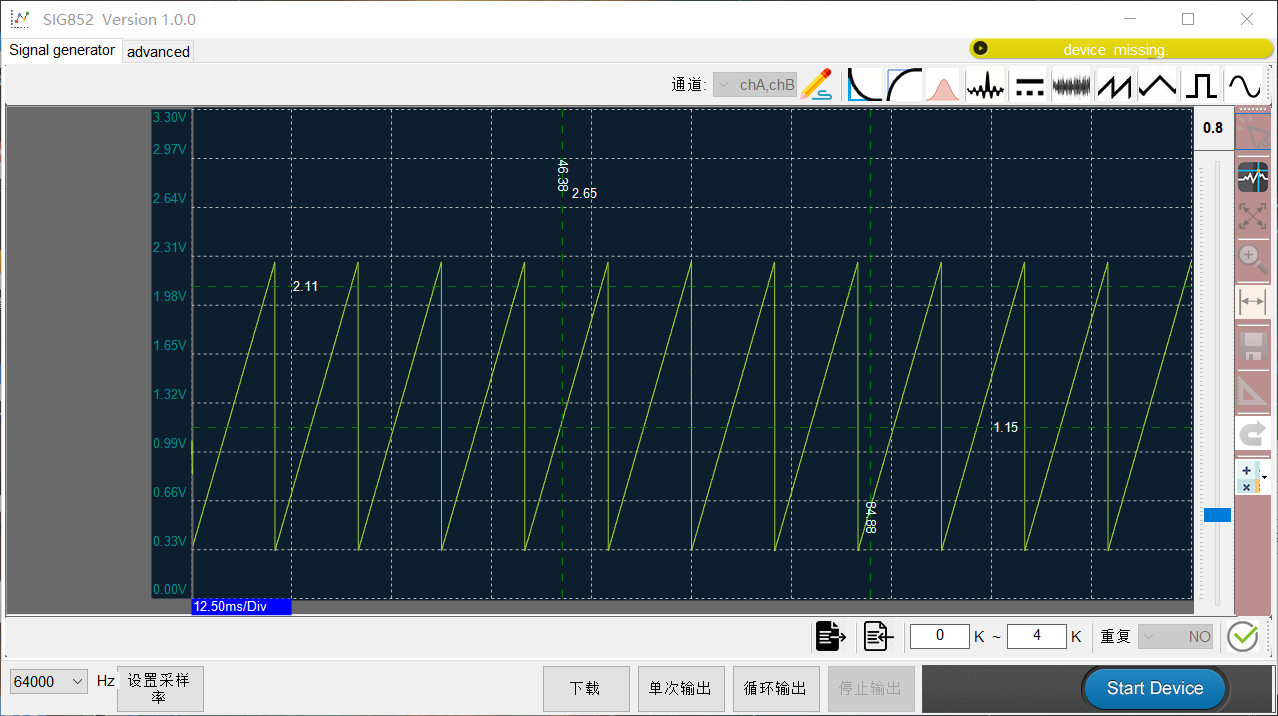Select the Gaussian bell curve waveform

click(x=942, y=85)
